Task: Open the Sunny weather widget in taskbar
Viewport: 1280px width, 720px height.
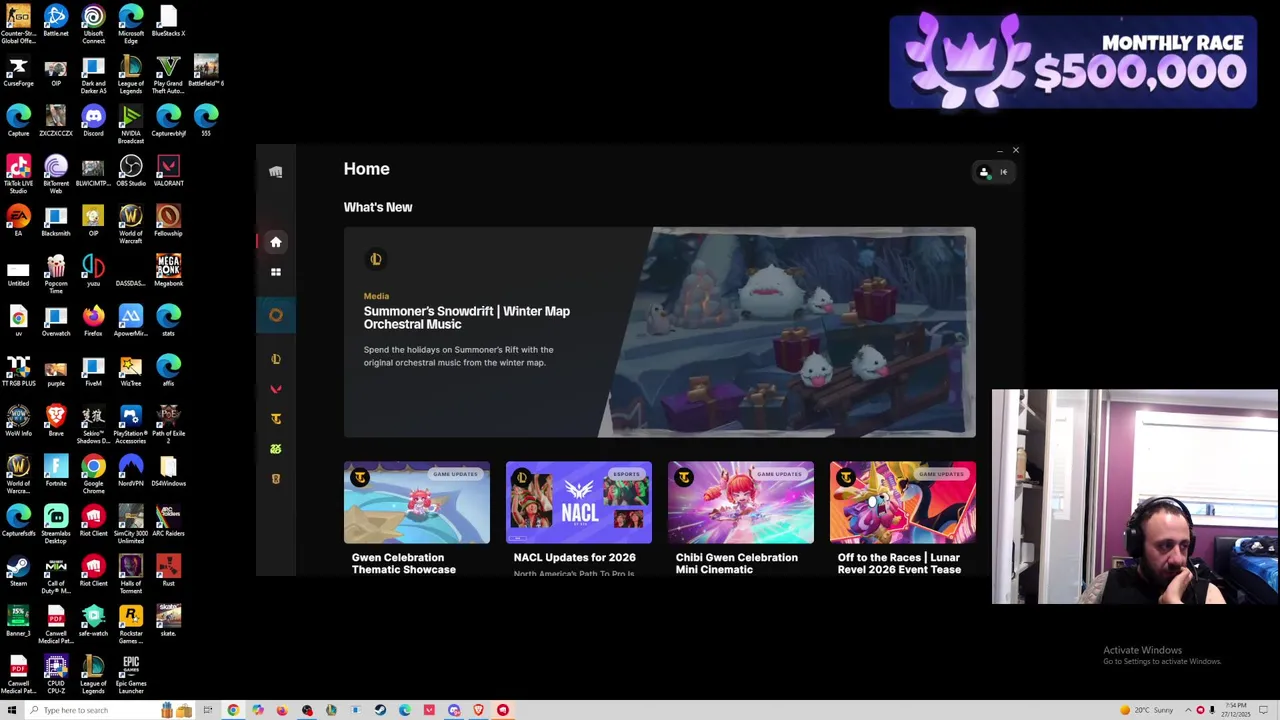Action: pyautogui.click(x=1146, y=710)
